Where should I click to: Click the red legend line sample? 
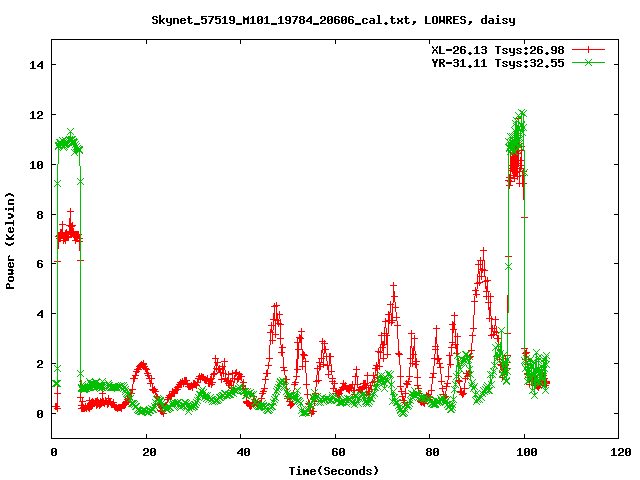588,50
